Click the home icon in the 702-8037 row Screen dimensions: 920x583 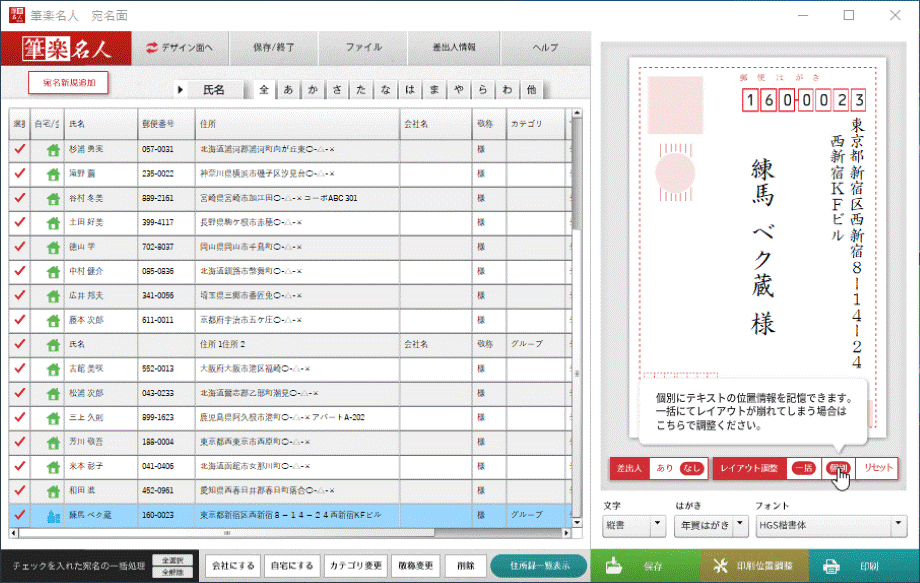pos(53,248)
